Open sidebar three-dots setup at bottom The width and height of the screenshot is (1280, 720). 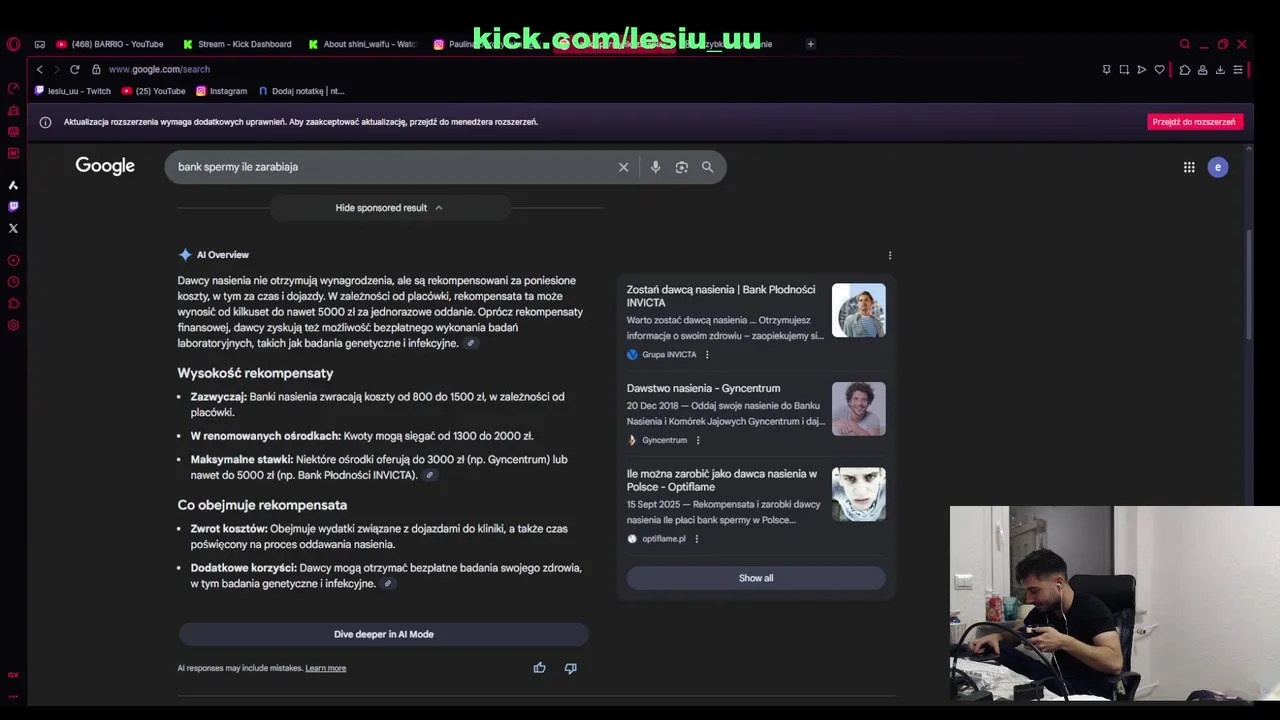13,697
